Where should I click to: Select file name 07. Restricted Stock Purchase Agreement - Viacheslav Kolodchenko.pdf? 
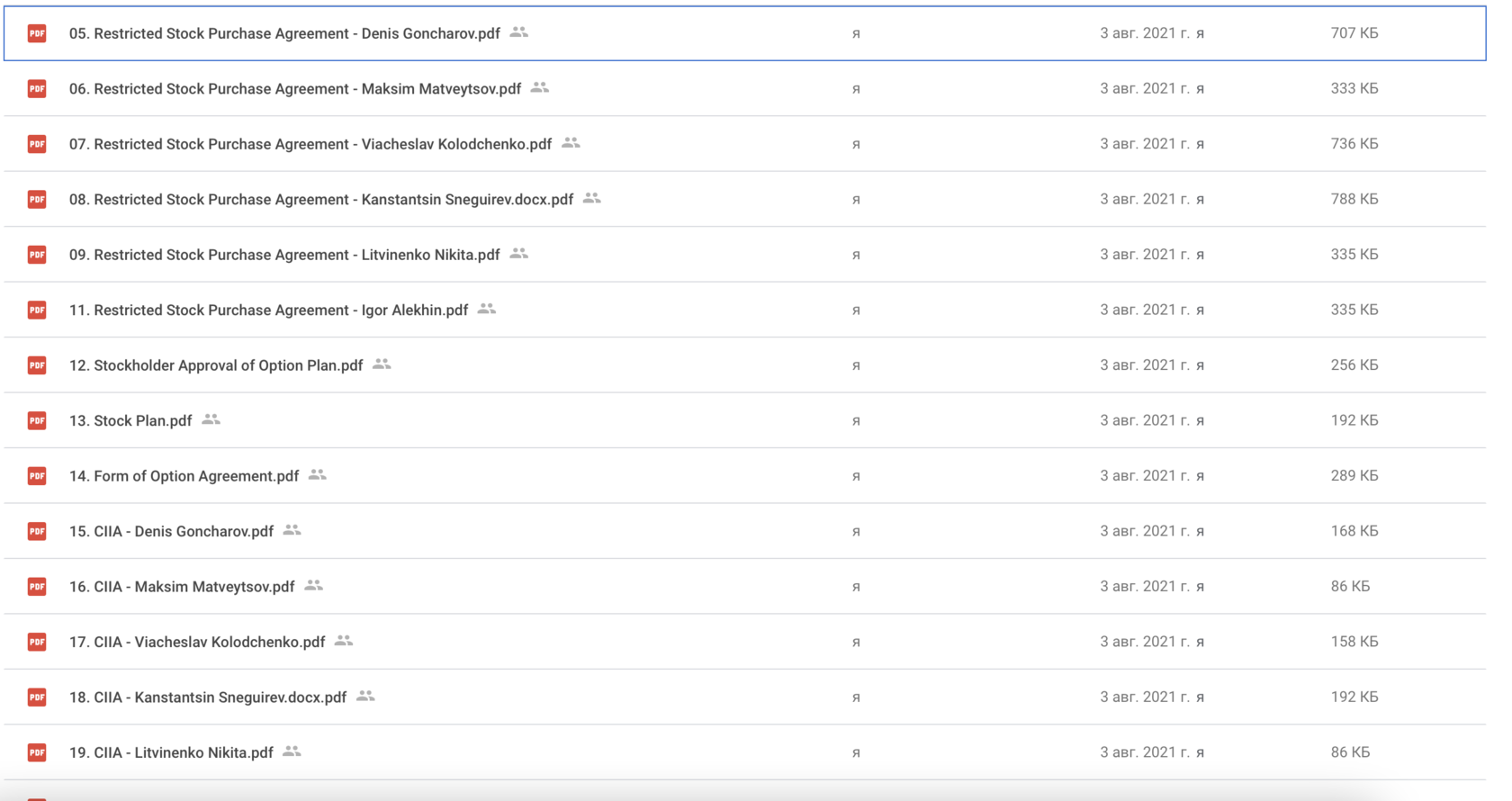310,144
